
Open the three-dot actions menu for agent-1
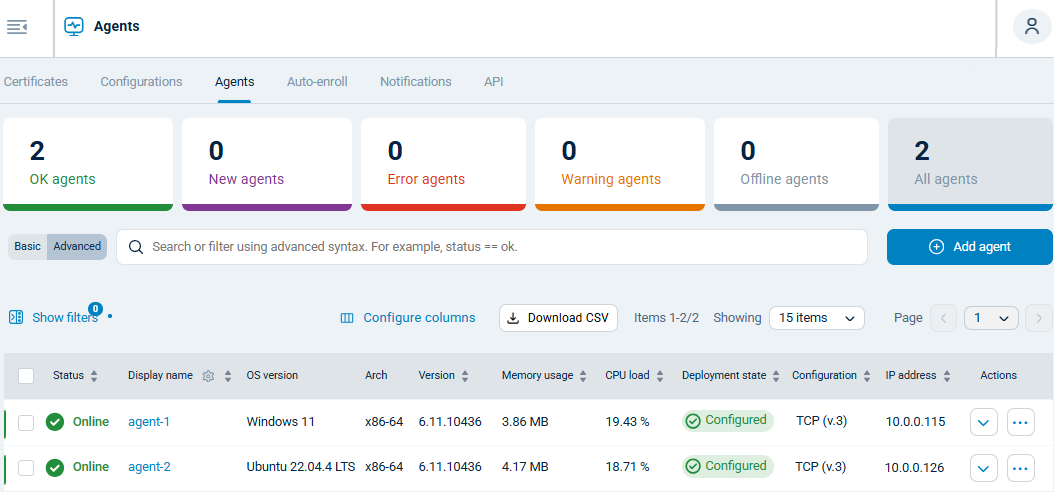1020,422
